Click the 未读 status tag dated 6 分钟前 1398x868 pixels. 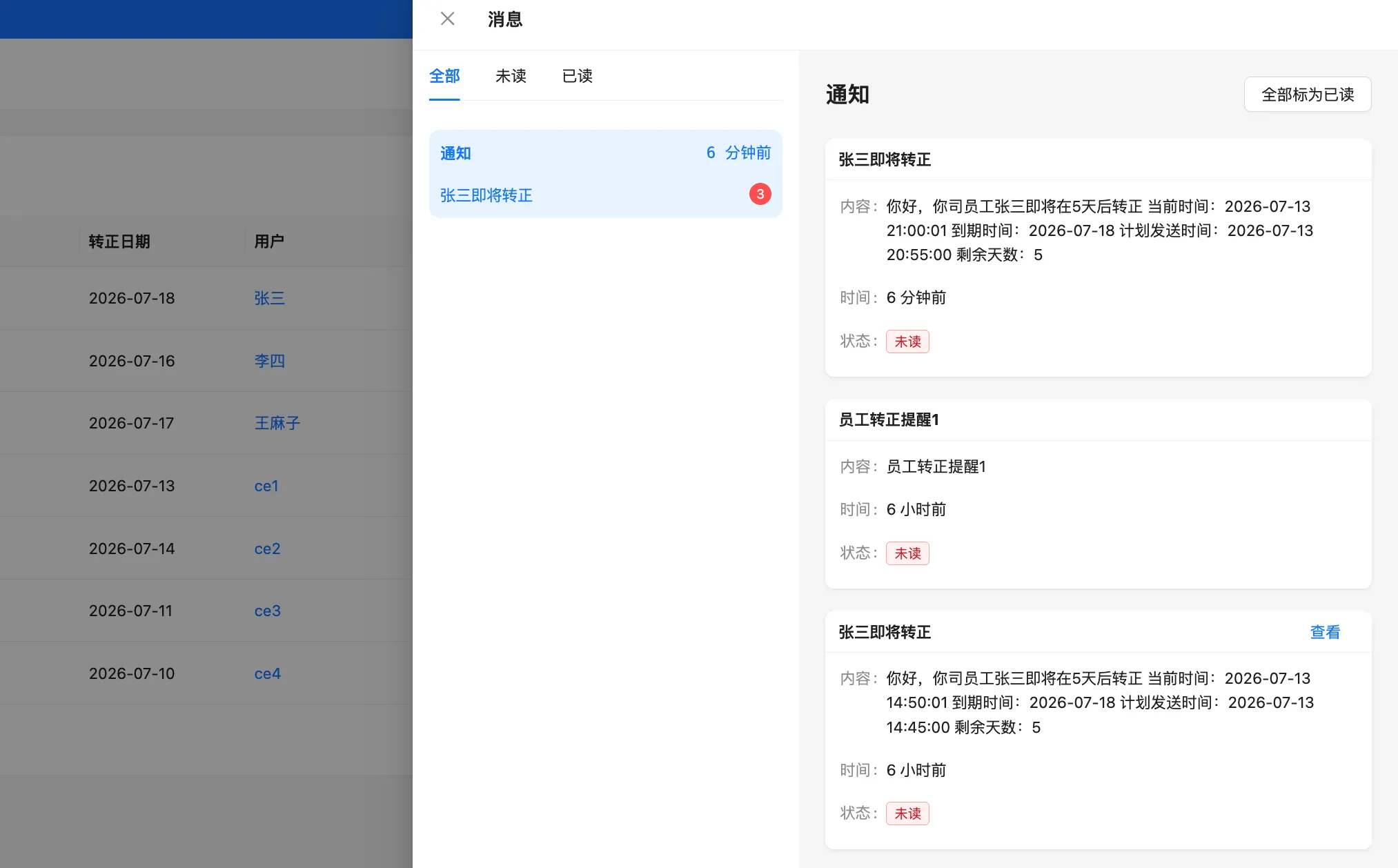coord(907,342)
